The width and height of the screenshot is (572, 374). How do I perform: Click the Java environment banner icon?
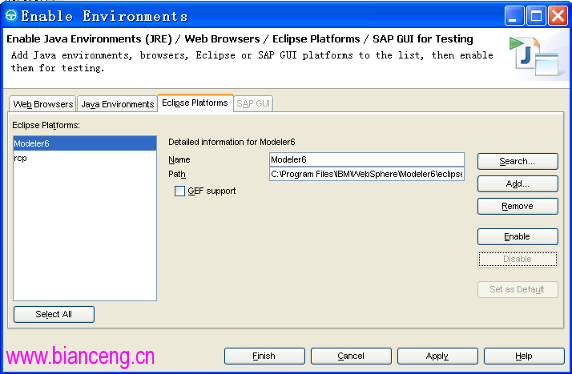pyautogui.click(x=534, y=57)
